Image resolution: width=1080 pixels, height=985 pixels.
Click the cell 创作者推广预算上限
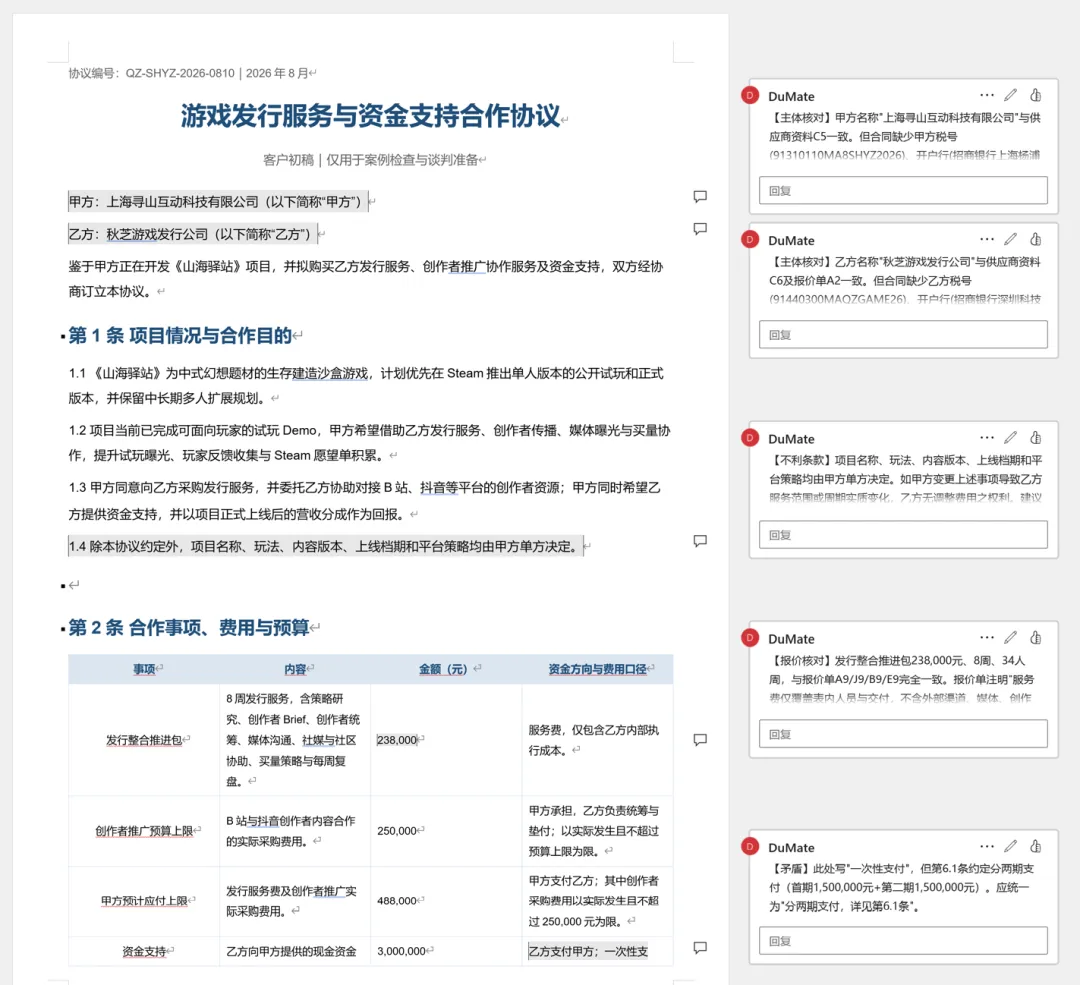click(144, 831)
